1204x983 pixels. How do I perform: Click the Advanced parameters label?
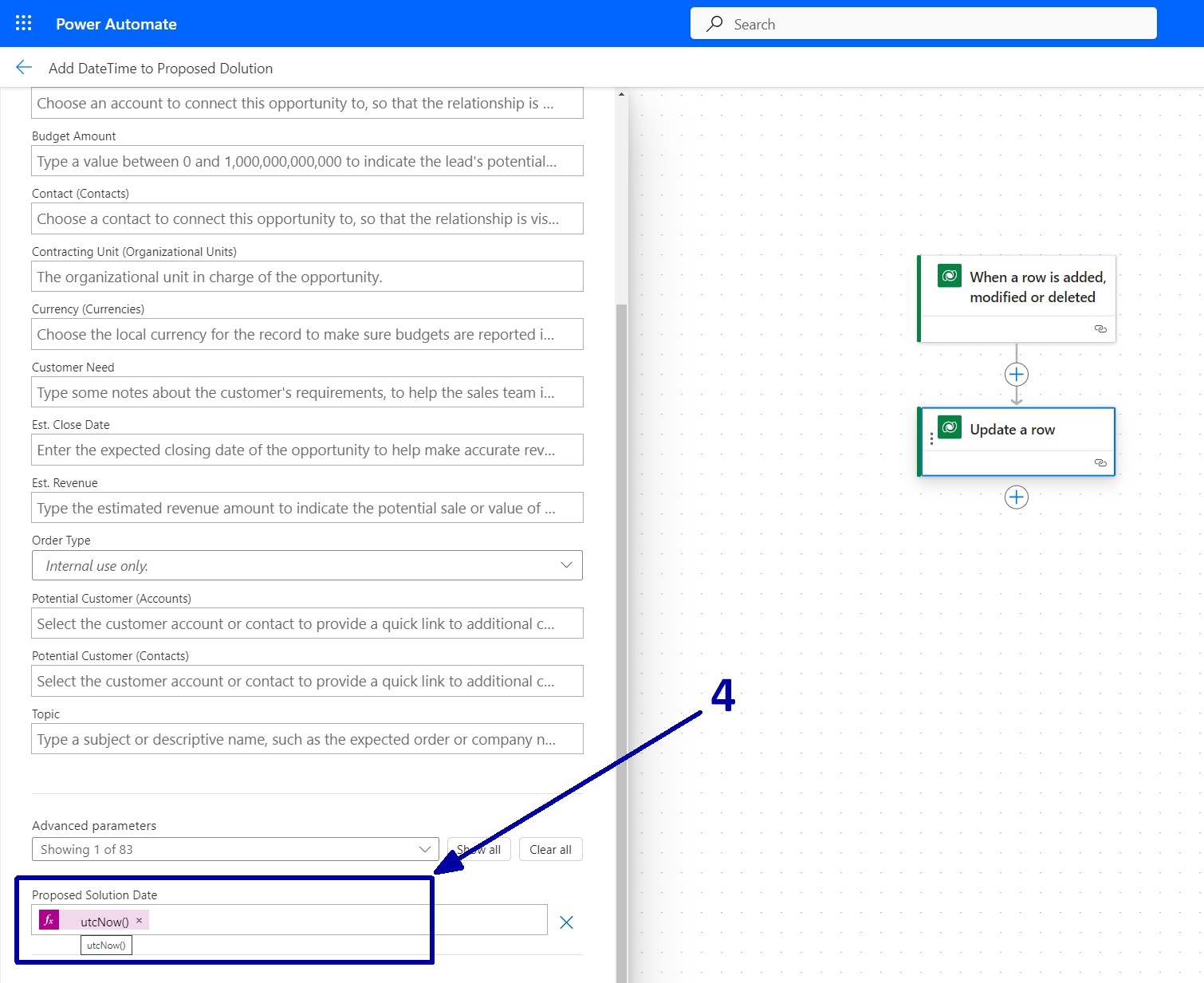click(94, 825)
